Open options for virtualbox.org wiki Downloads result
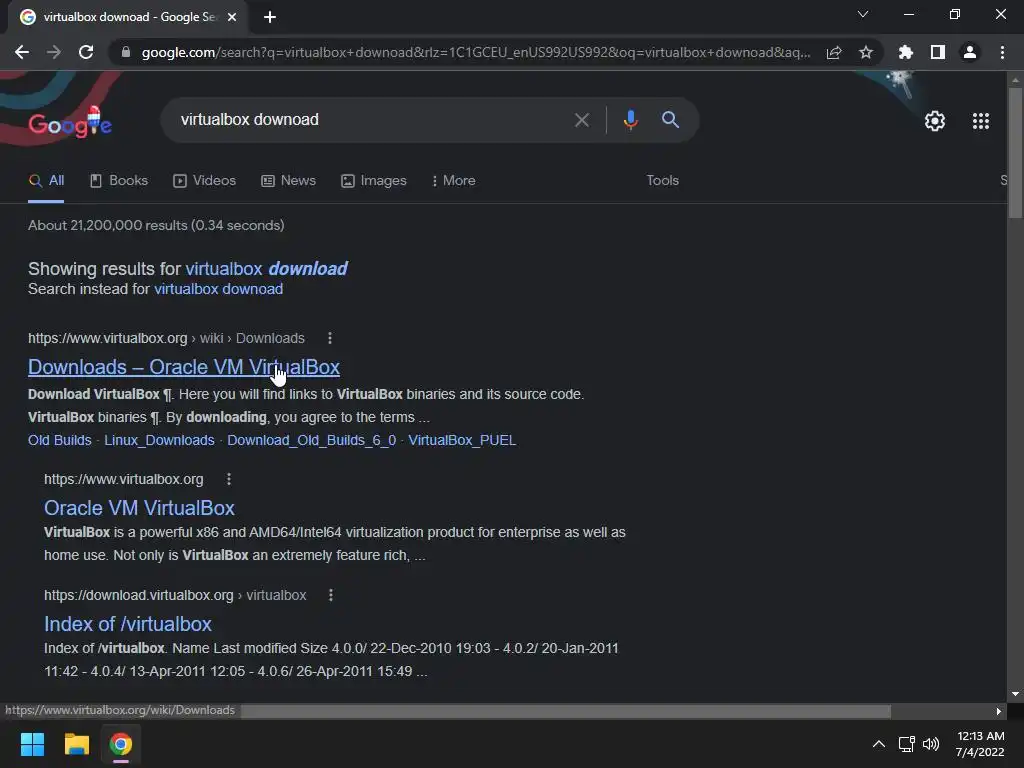Viewport: 1024px width, 768px height. (x=330, y=338)
